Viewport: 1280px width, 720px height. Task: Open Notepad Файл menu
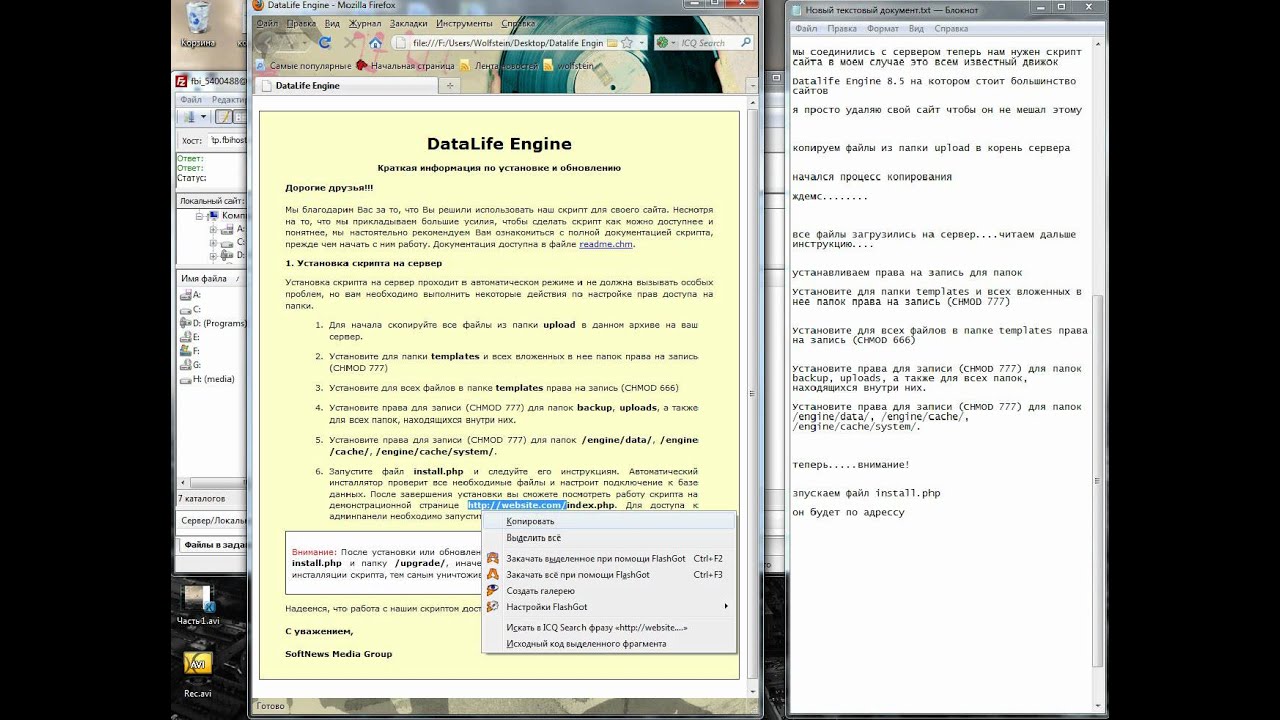[806, 29]
